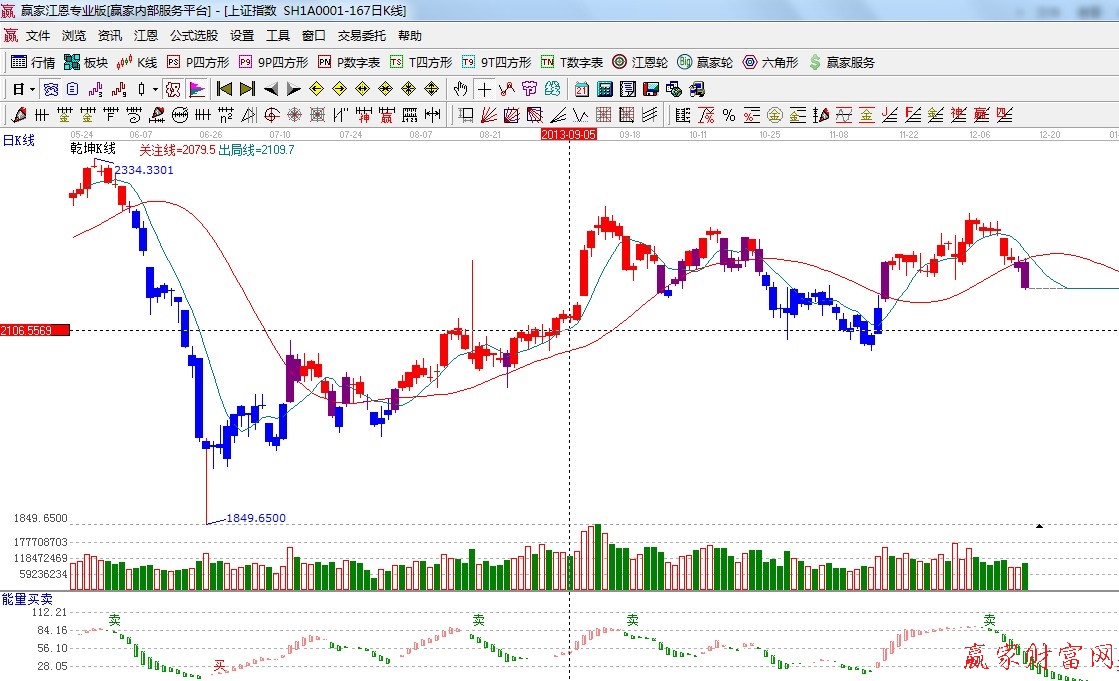Select the hand pan tool icon

460,88
